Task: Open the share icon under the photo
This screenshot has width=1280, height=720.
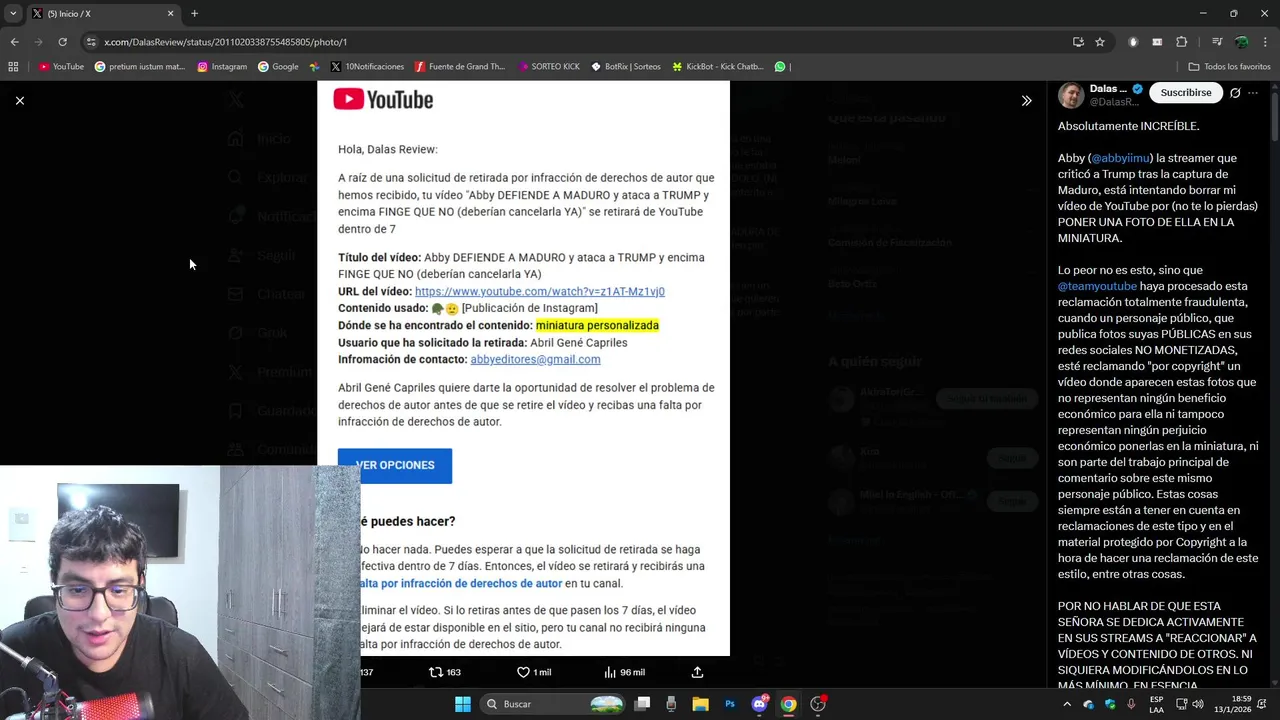Action: (x=697, y=672)
